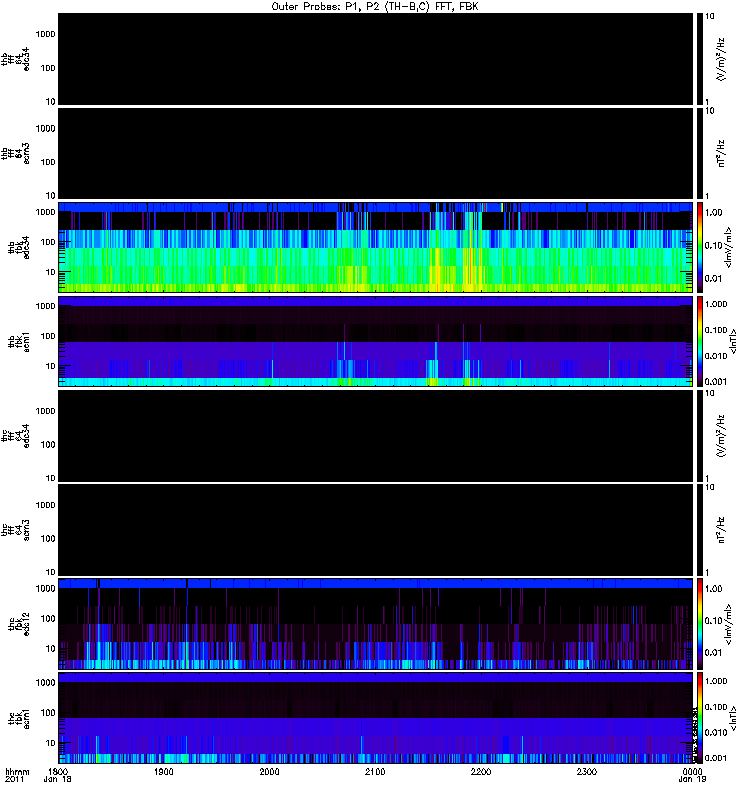Click the 2100 time axis label
750x800 pixels.
[x=375, y=771]
